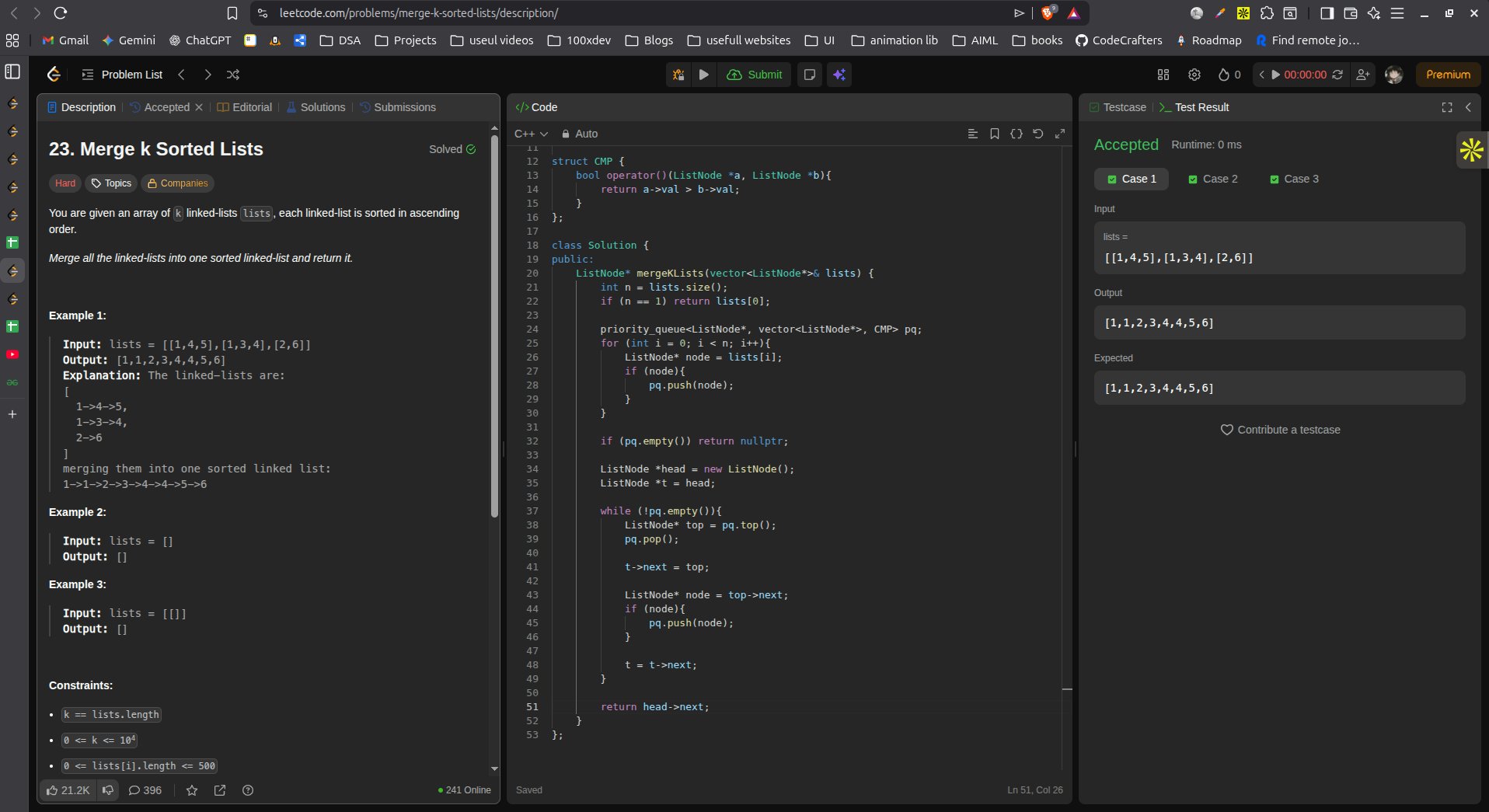Add problem to favorites with star
Image resolution: width=1489 pixels, height=812 pixels.
pos(192,790)
